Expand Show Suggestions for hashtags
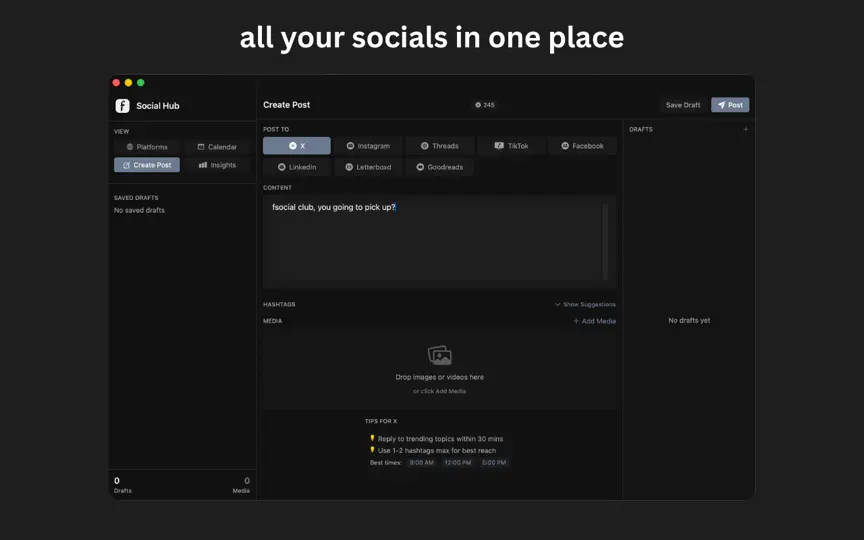The image size is (864, 540). (585, 305)
